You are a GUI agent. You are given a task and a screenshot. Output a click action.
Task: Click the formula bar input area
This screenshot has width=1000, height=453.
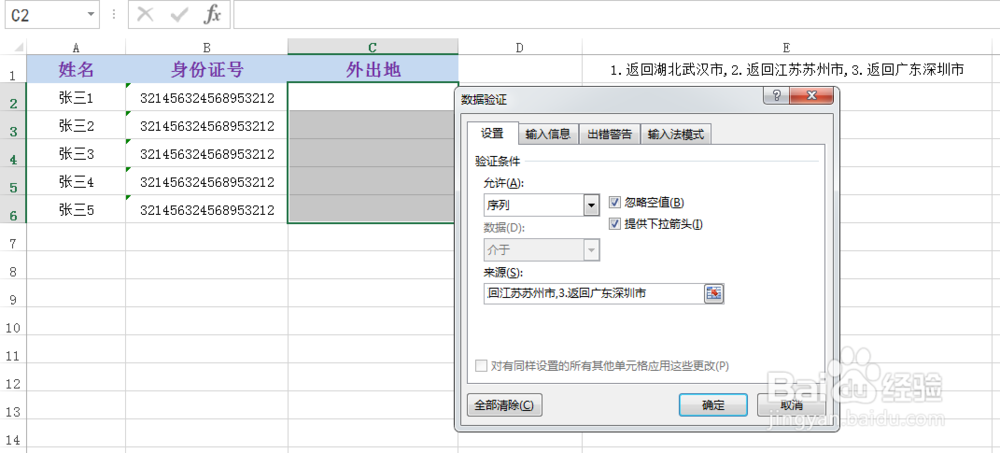tap(616, 15)
